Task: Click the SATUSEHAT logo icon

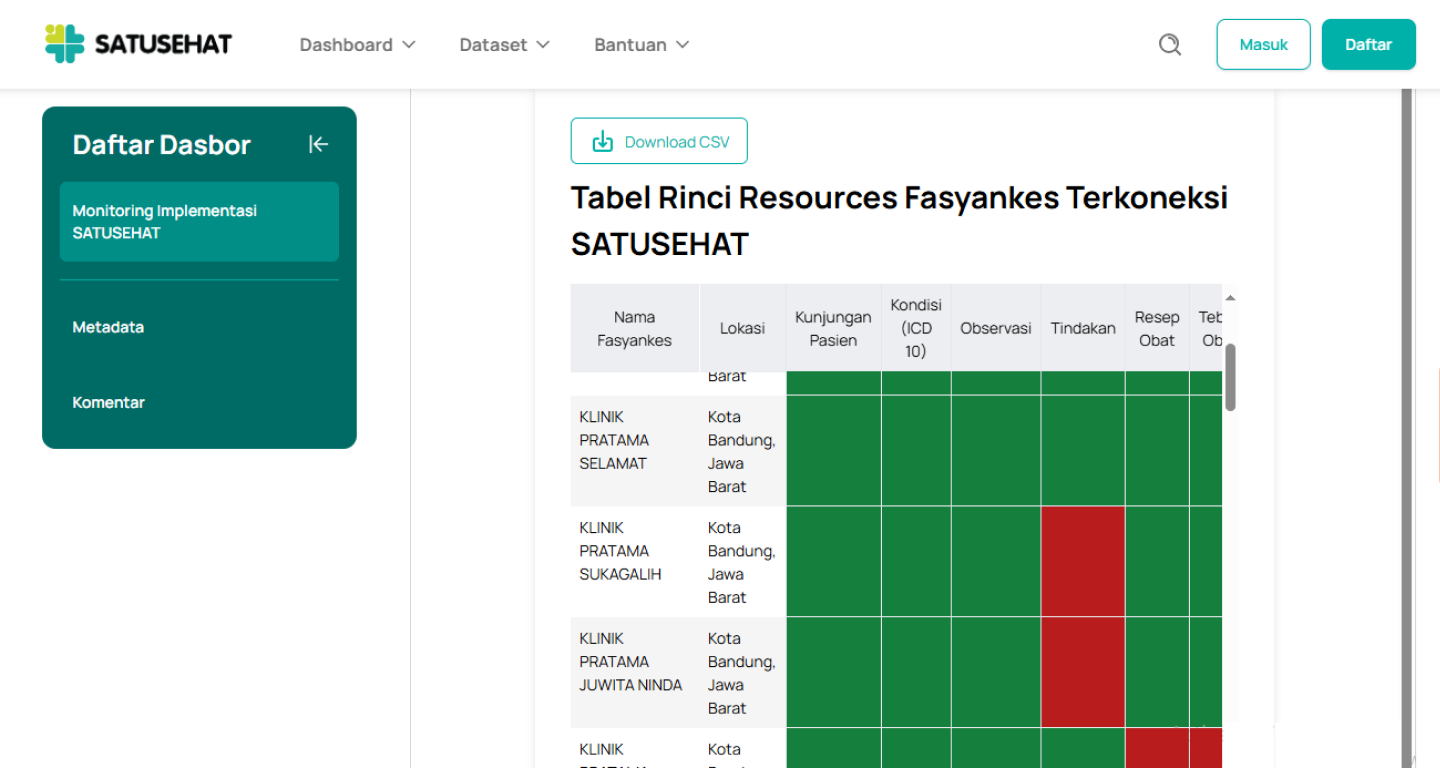Action: click(65, 44)
